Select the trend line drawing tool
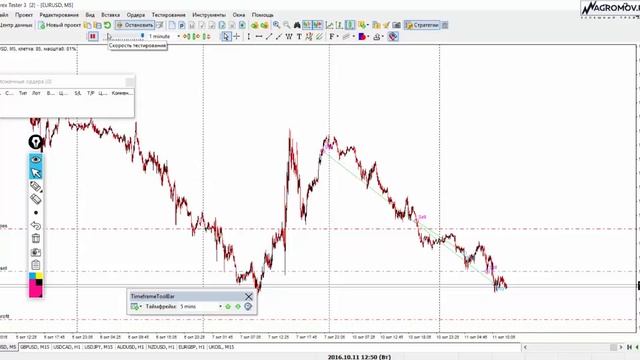 269,37
